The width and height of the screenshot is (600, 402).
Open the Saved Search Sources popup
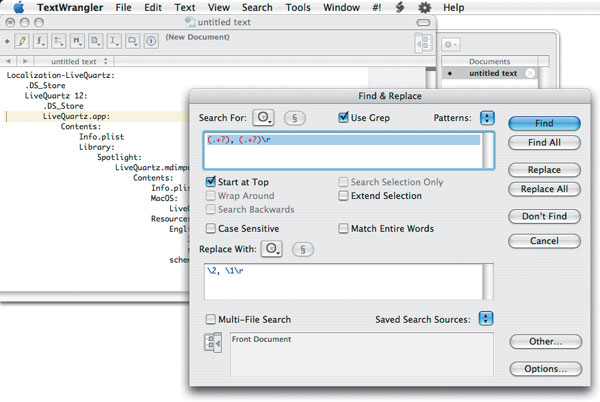[486, 319]
